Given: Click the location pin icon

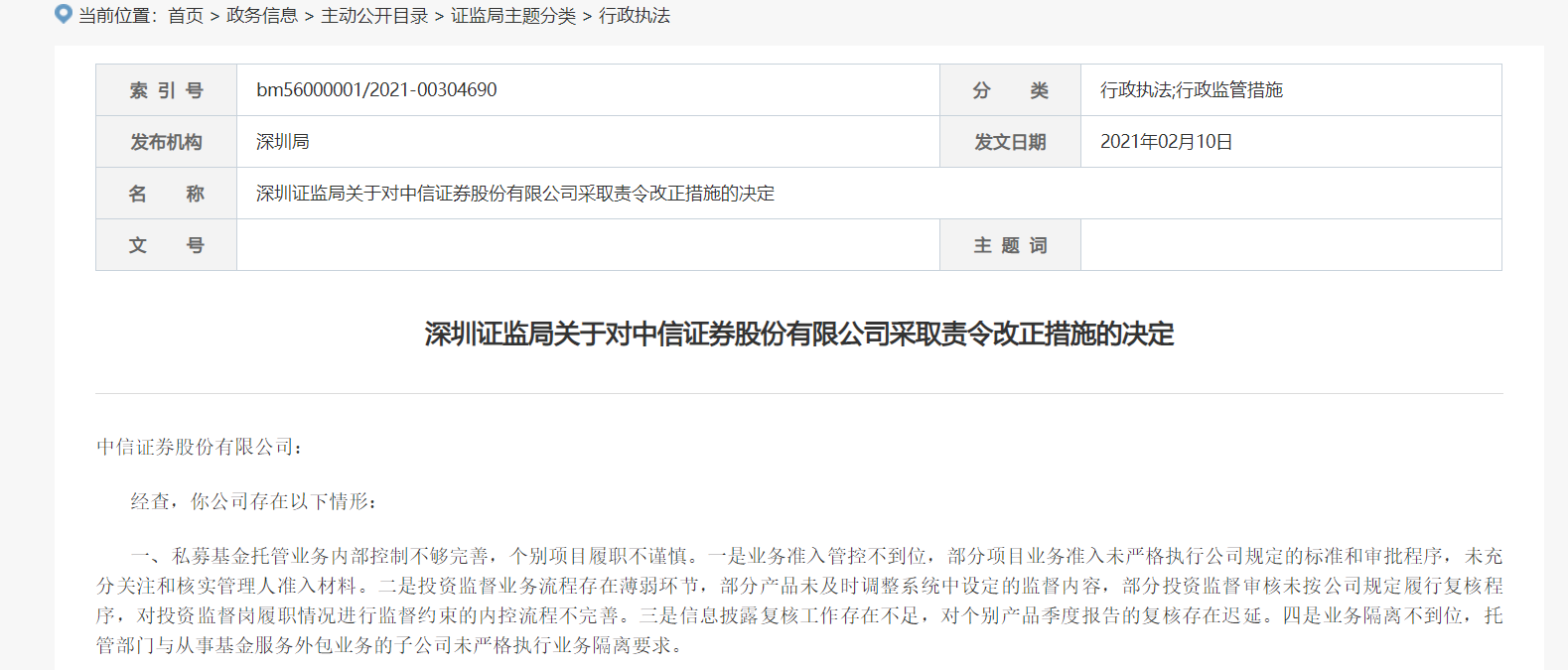Looking at the screenshot, I should click(x=64, y=14).
